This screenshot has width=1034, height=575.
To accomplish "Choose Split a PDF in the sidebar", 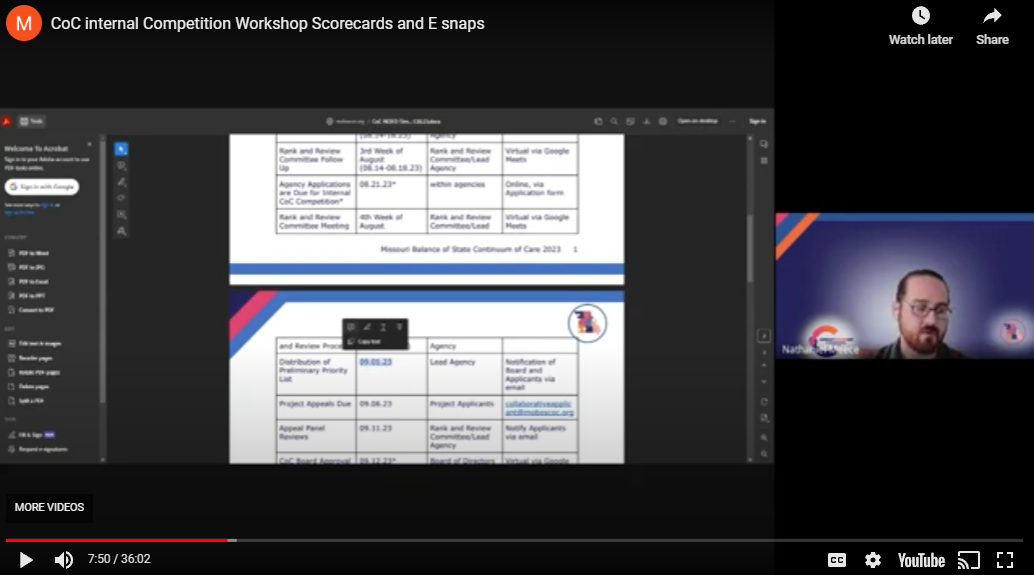I will pyautogui.click(x=28, y=401).
